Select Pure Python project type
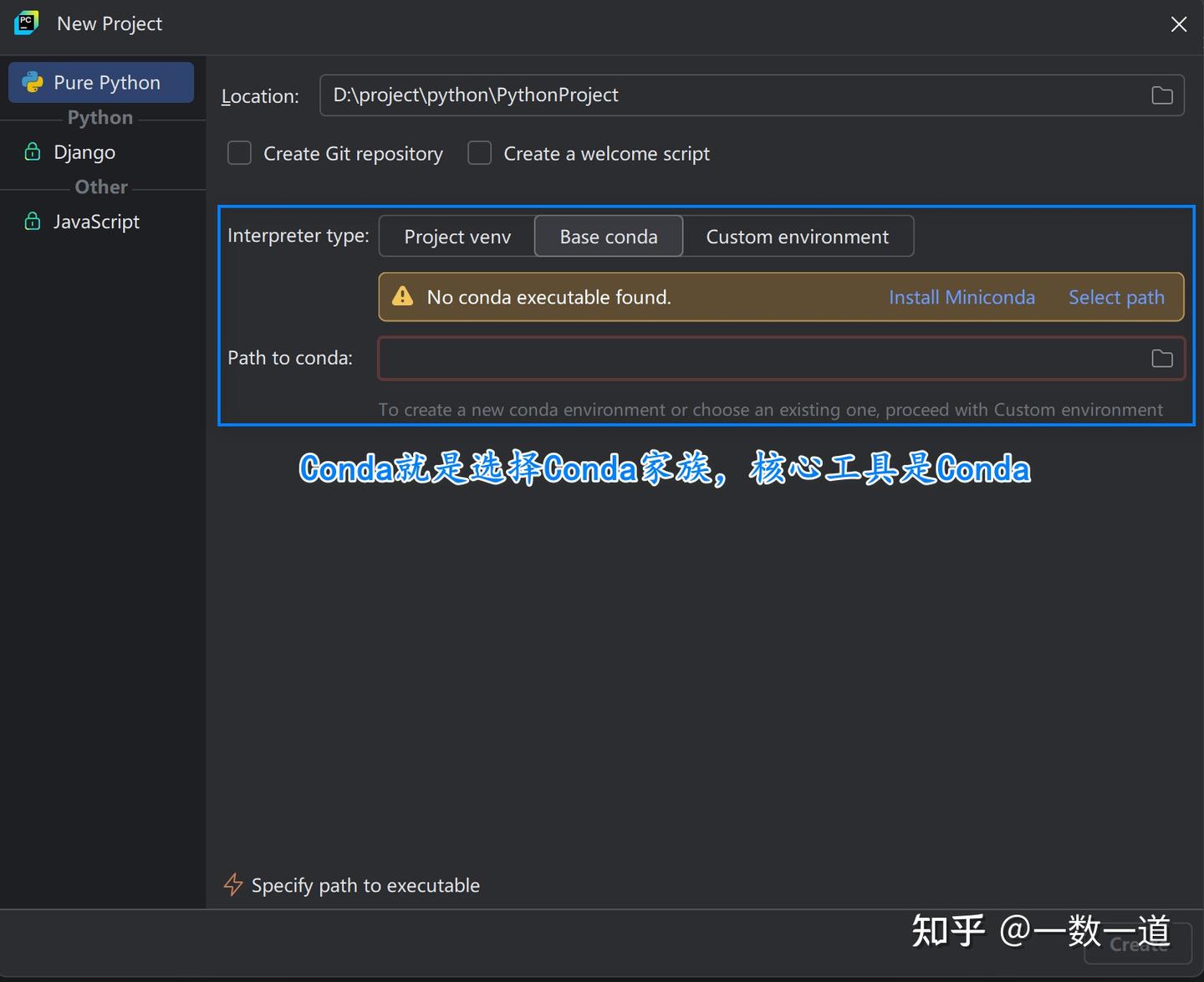The width and height of the screenshot is (1204, 982). (x=101, y=82)
